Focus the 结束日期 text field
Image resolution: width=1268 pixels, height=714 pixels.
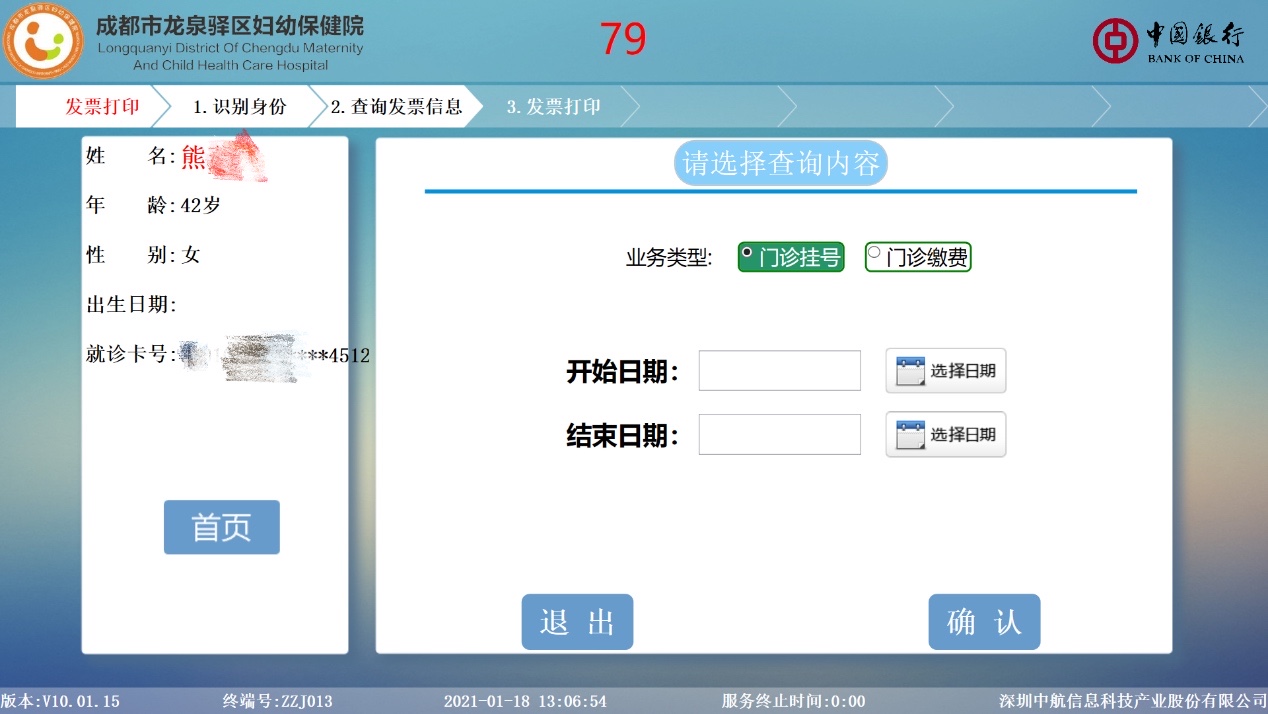click(779, 435)
